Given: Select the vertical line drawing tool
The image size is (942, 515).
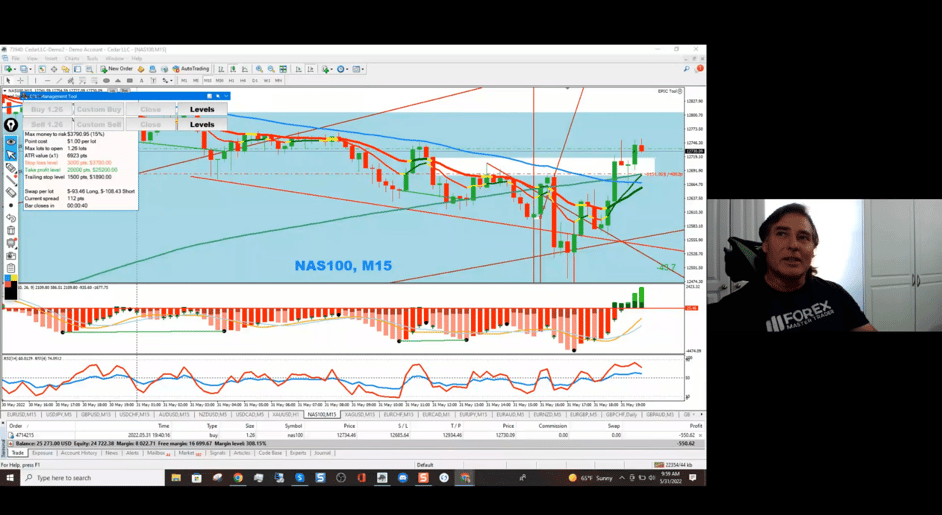Looking at the screenshot, I should (35, 81).
